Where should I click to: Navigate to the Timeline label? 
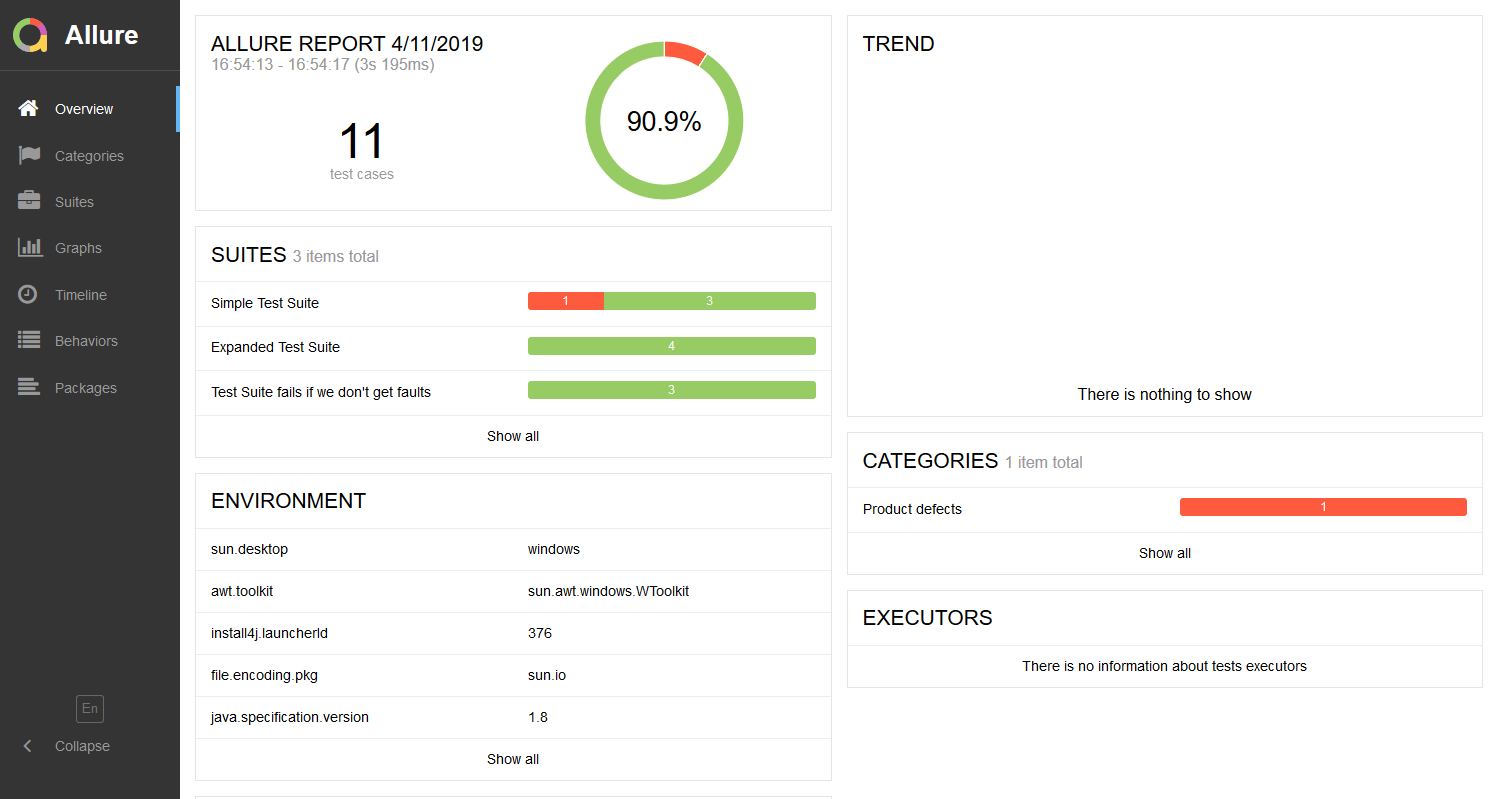[81, 295]
